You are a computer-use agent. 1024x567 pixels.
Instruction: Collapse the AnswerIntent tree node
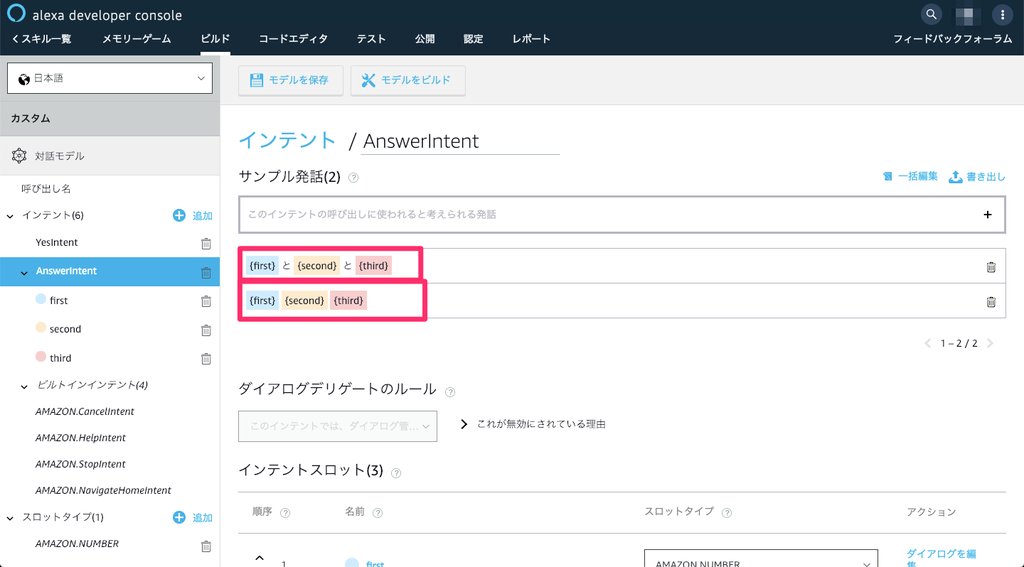pyautogui.click(x=24, y=272)
